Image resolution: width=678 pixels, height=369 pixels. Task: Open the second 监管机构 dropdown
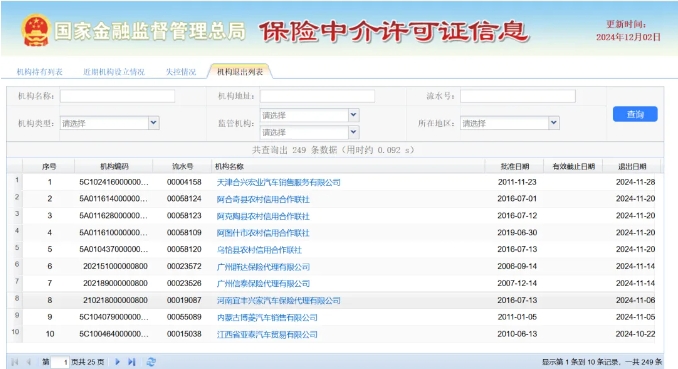(353, 132)
